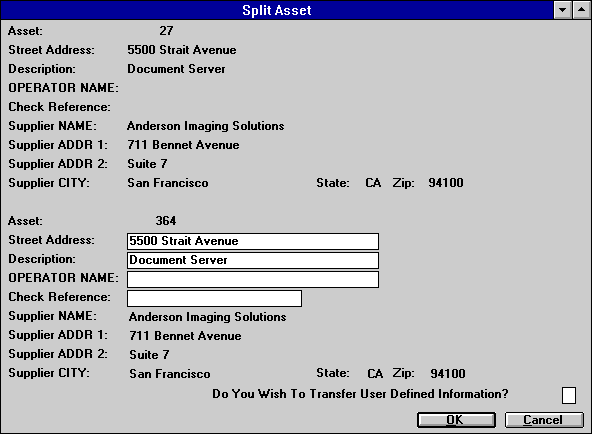Click the Zip value 94100 for asset 364
The height and width of the screenshot is (434, 592).
point(448,374)
